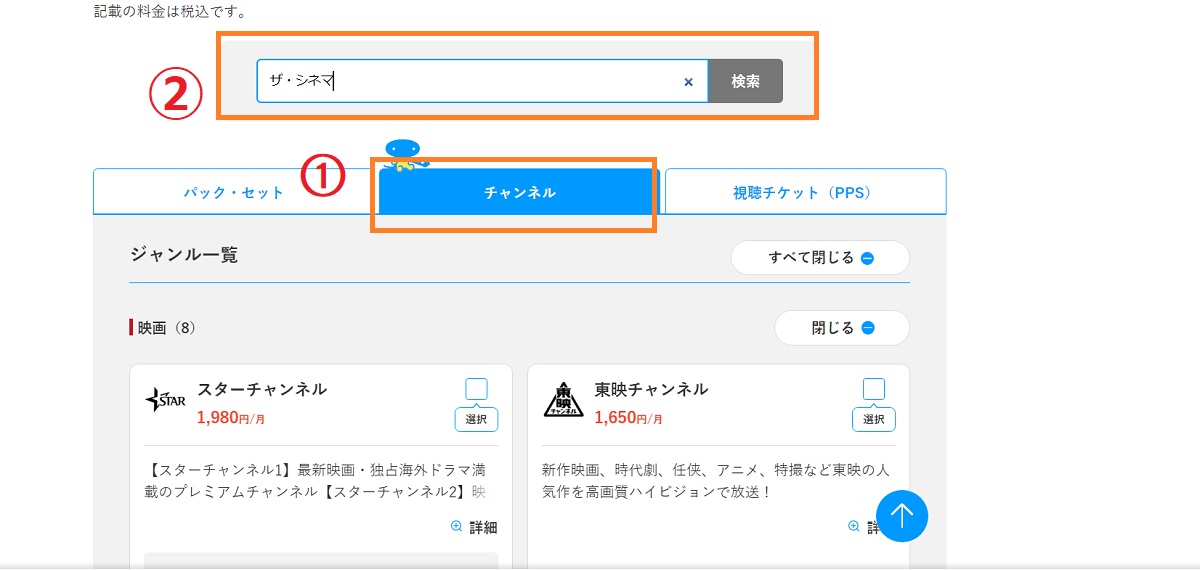Collapse the 映画 section with 閉じる

tap(842, 328)
